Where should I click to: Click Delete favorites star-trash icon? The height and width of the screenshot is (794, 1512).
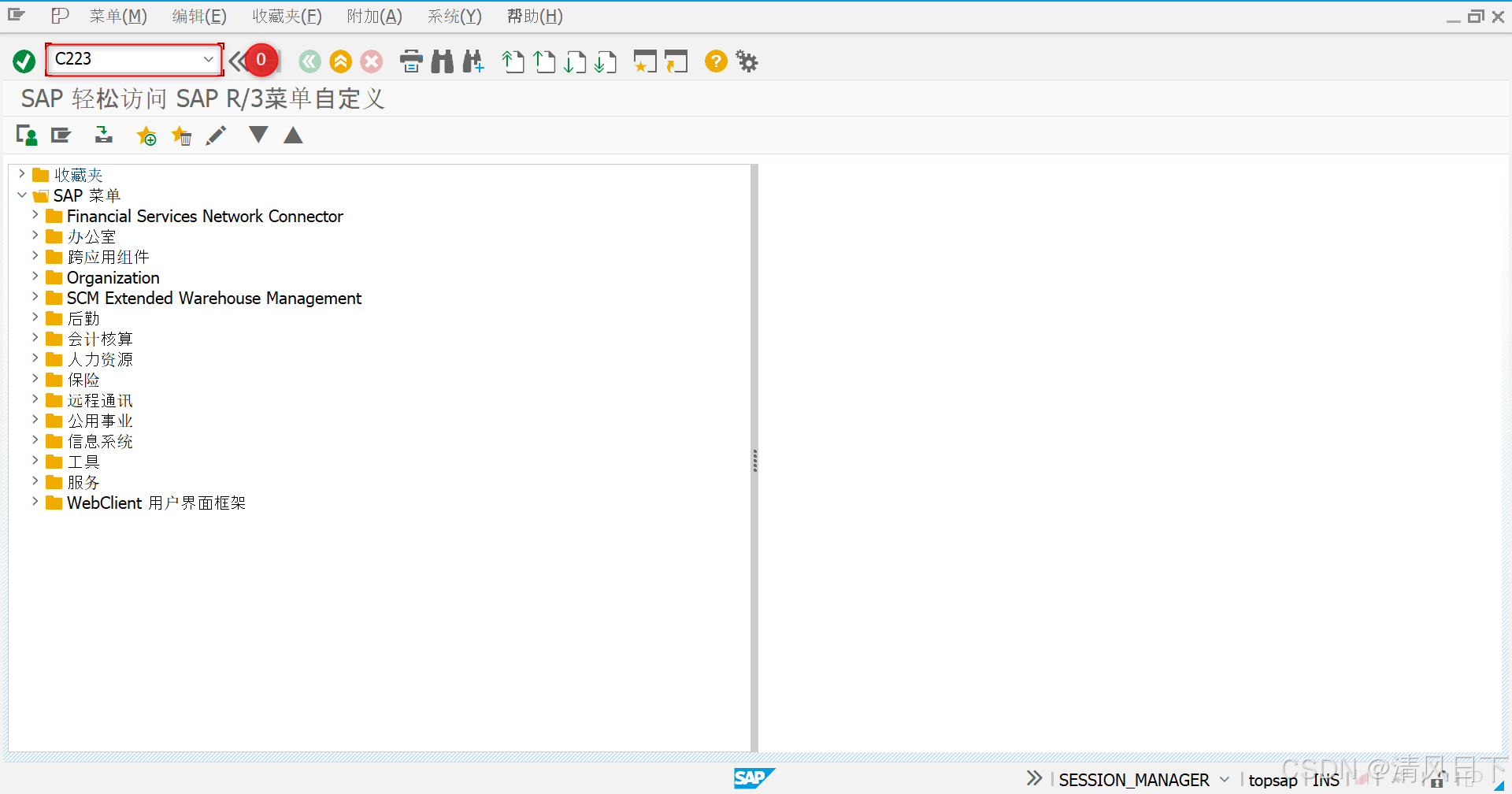[181, 135]
